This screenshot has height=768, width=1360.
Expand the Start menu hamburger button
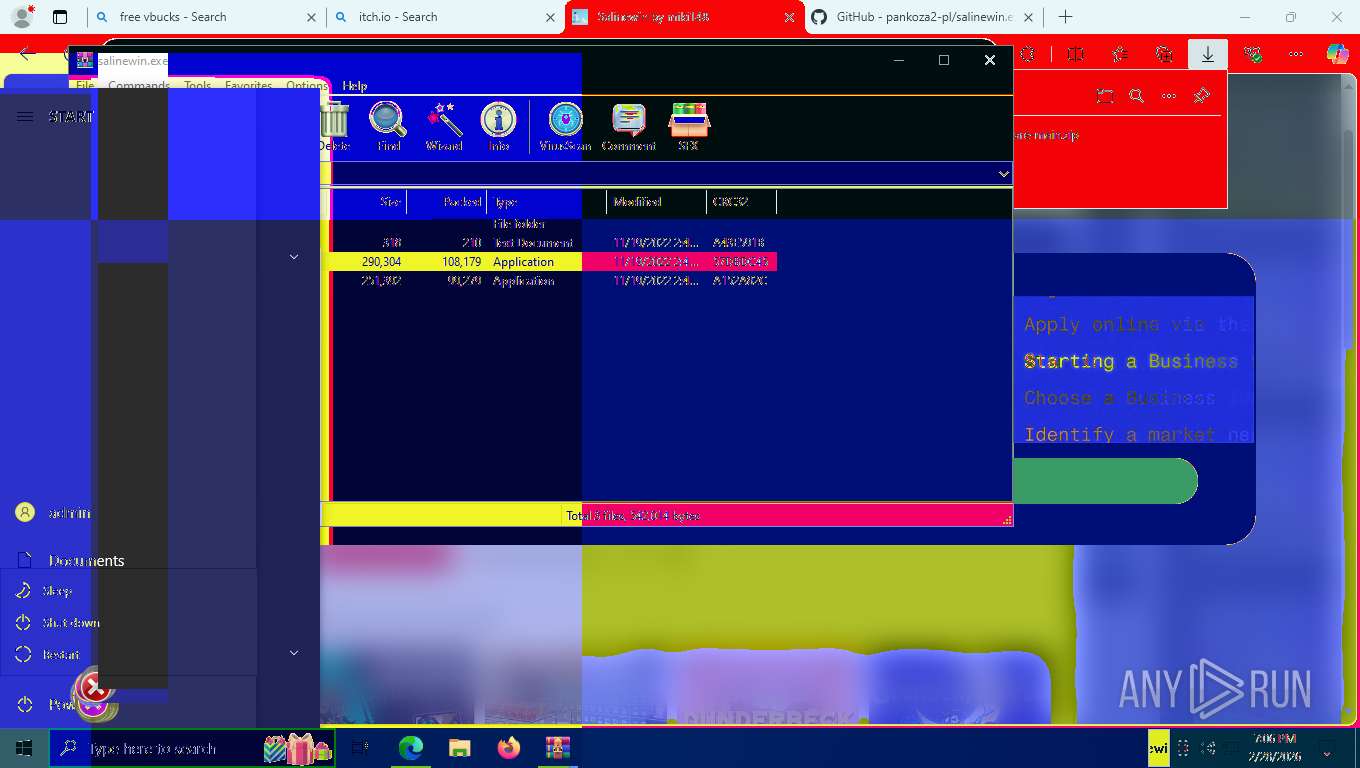(25, 117)
